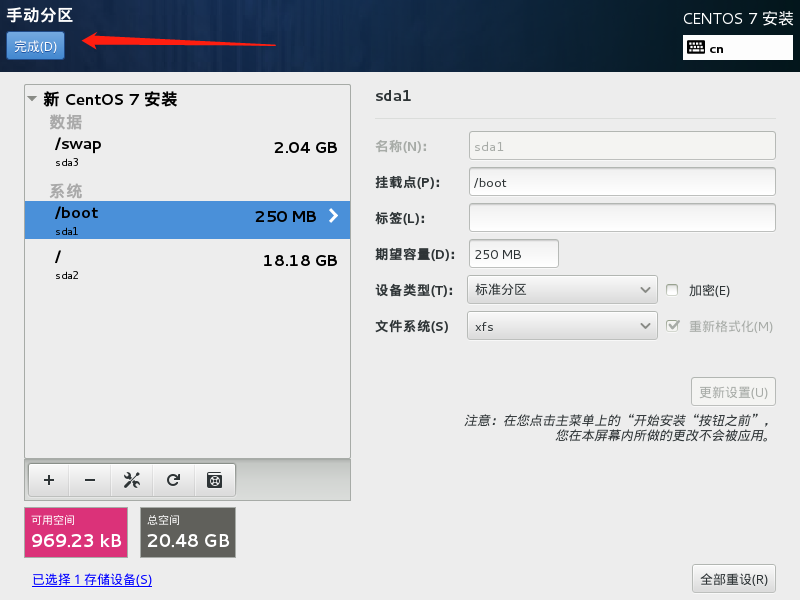This screenshot has width=800, height=600.
Task: Click the gray 总空间 20.48 GB box
Action: 188,532
